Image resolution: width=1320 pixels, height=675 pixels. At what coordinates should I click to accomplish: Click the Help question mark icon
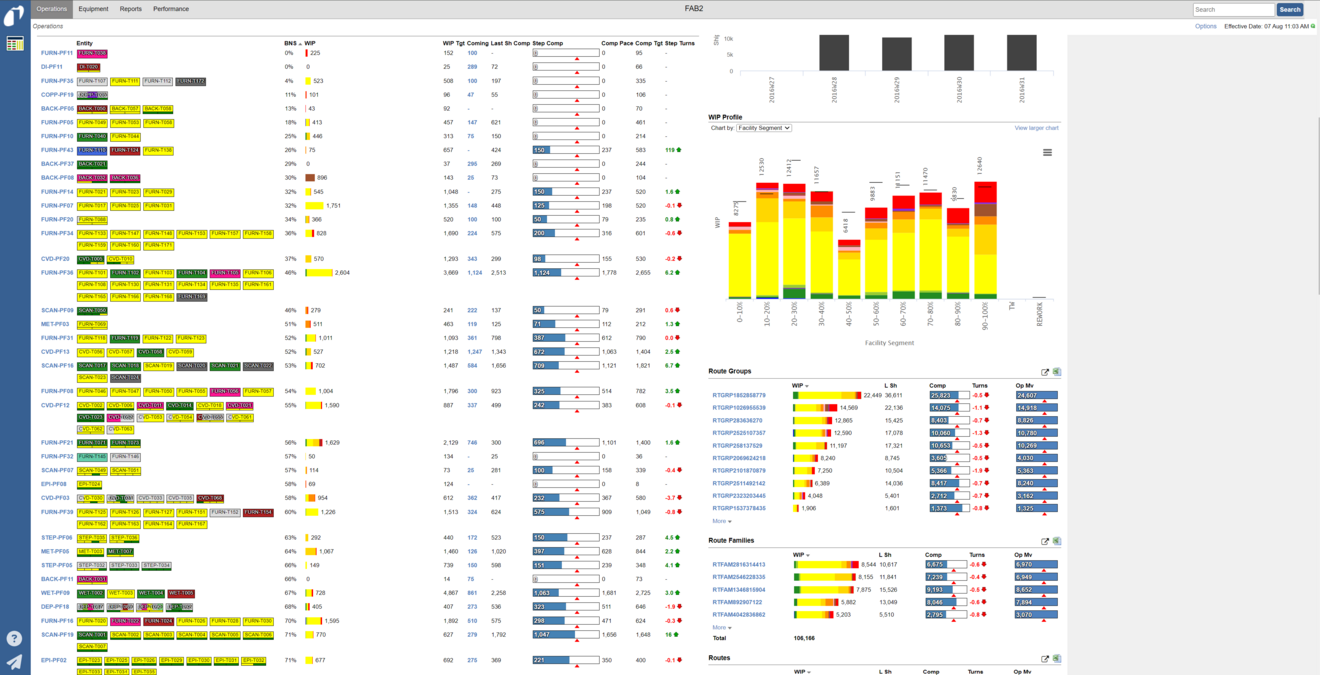(x=13, y=637)
